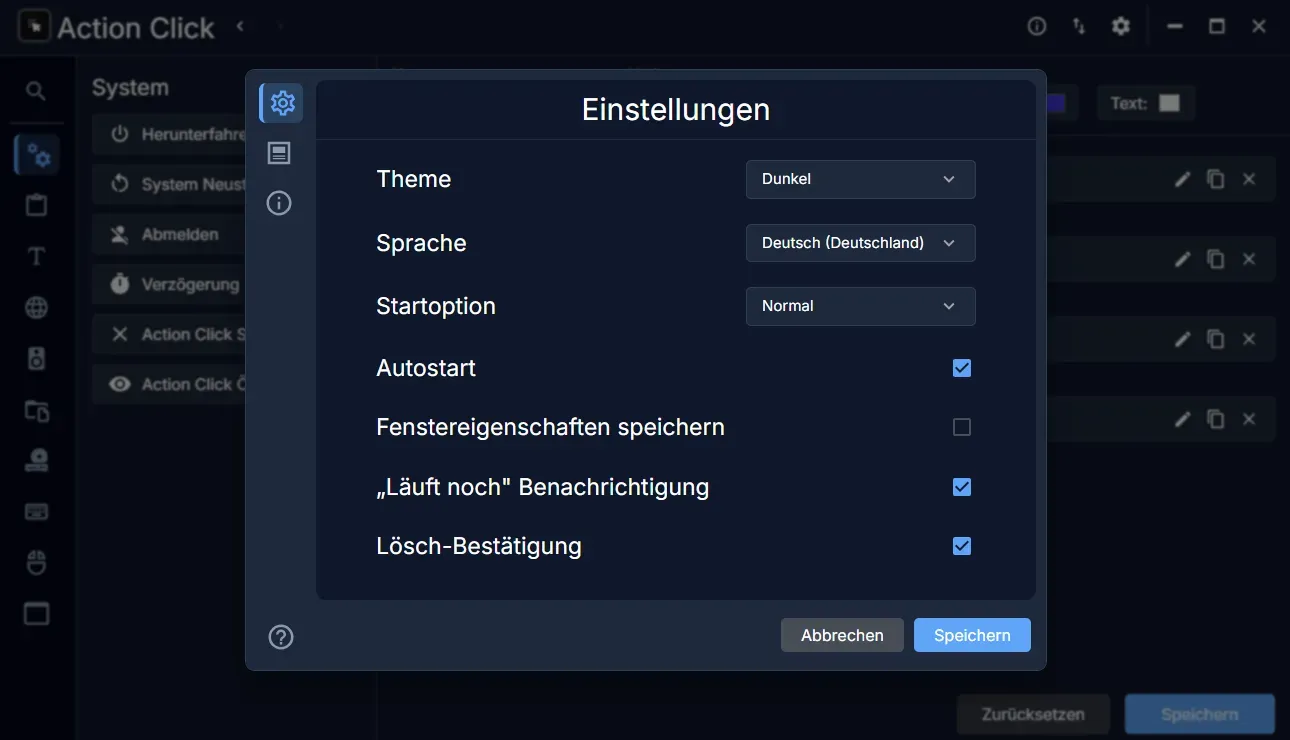
Task: Click the info icon in the title bar
Action: pos(1037,27)
